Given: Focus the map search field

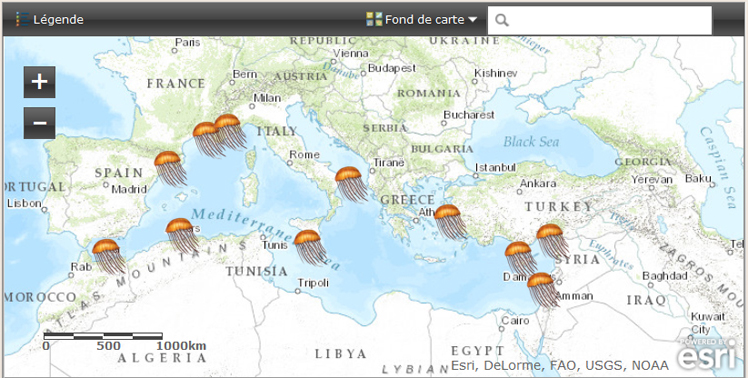Looking at the screenshot, I should pos(600,21).
